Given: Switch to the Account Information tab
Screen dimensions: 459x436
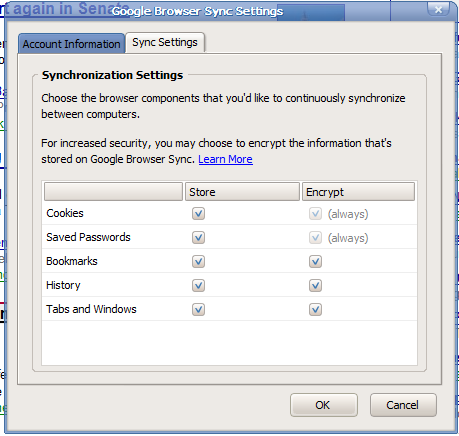Looking at the screenshot, I should 71,44.
